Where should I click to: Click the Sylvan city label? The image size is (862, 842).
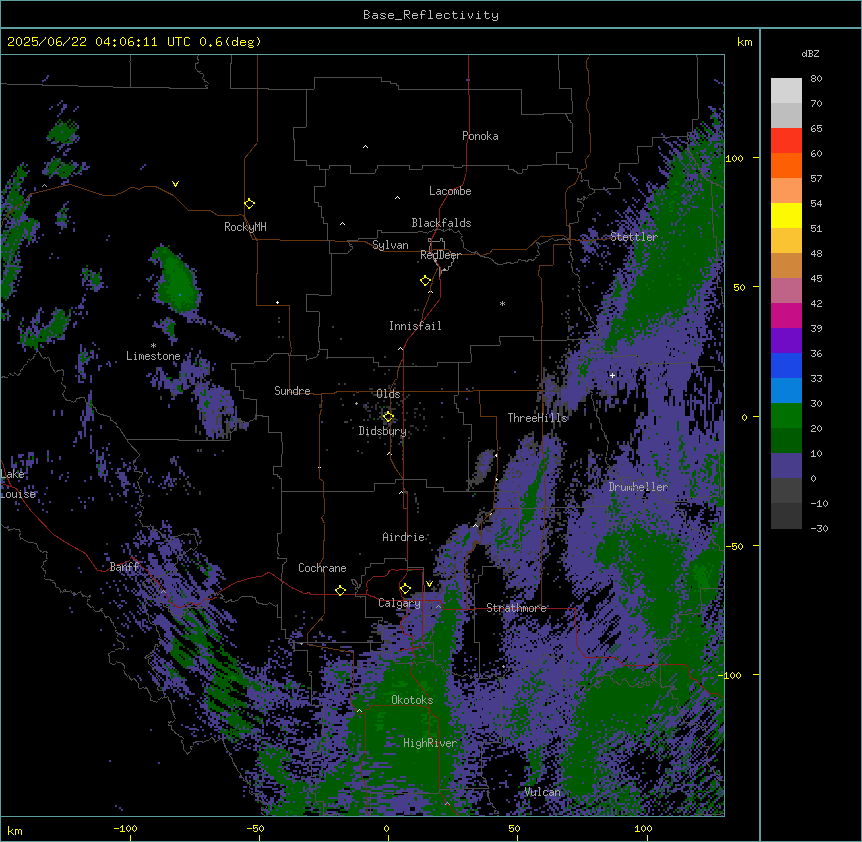coord(390,245)
